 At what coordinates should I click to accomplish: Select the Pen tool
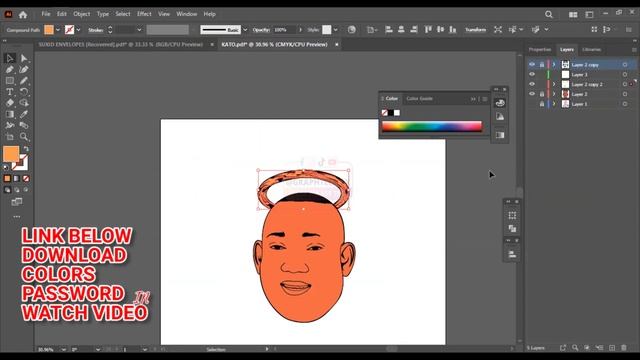coord(10,70)
